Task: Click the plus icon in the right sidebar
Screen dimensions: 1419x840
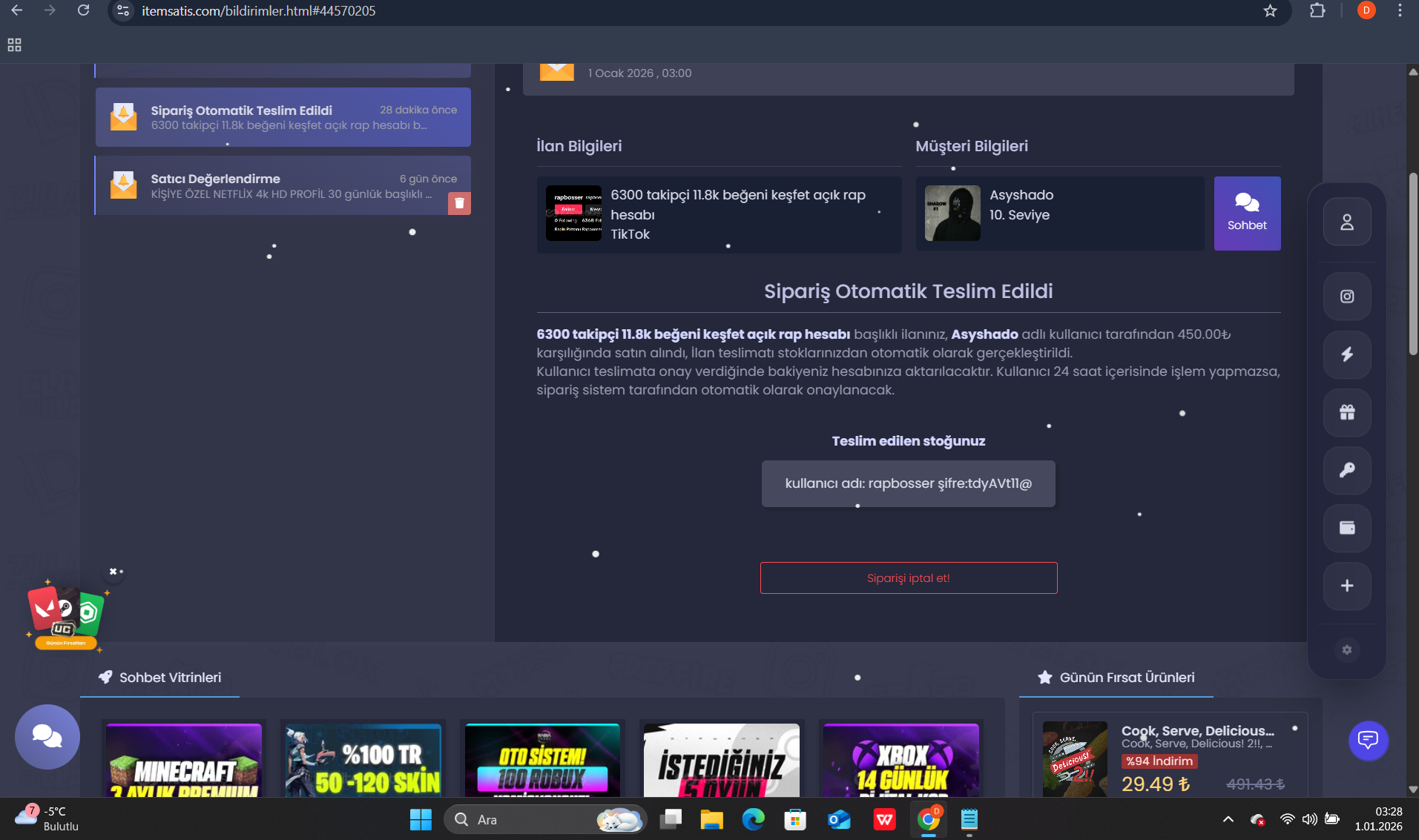Action: pyautogui.click(x=1347, y=586)
